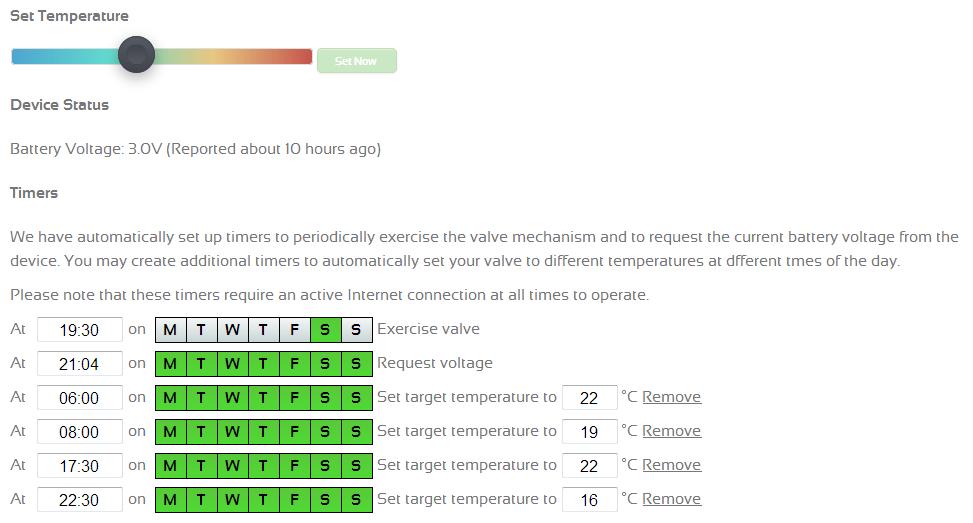This screenshot has width=973, height=523.
Task: Click the temperature slider handle
Action: coord(136,55)
